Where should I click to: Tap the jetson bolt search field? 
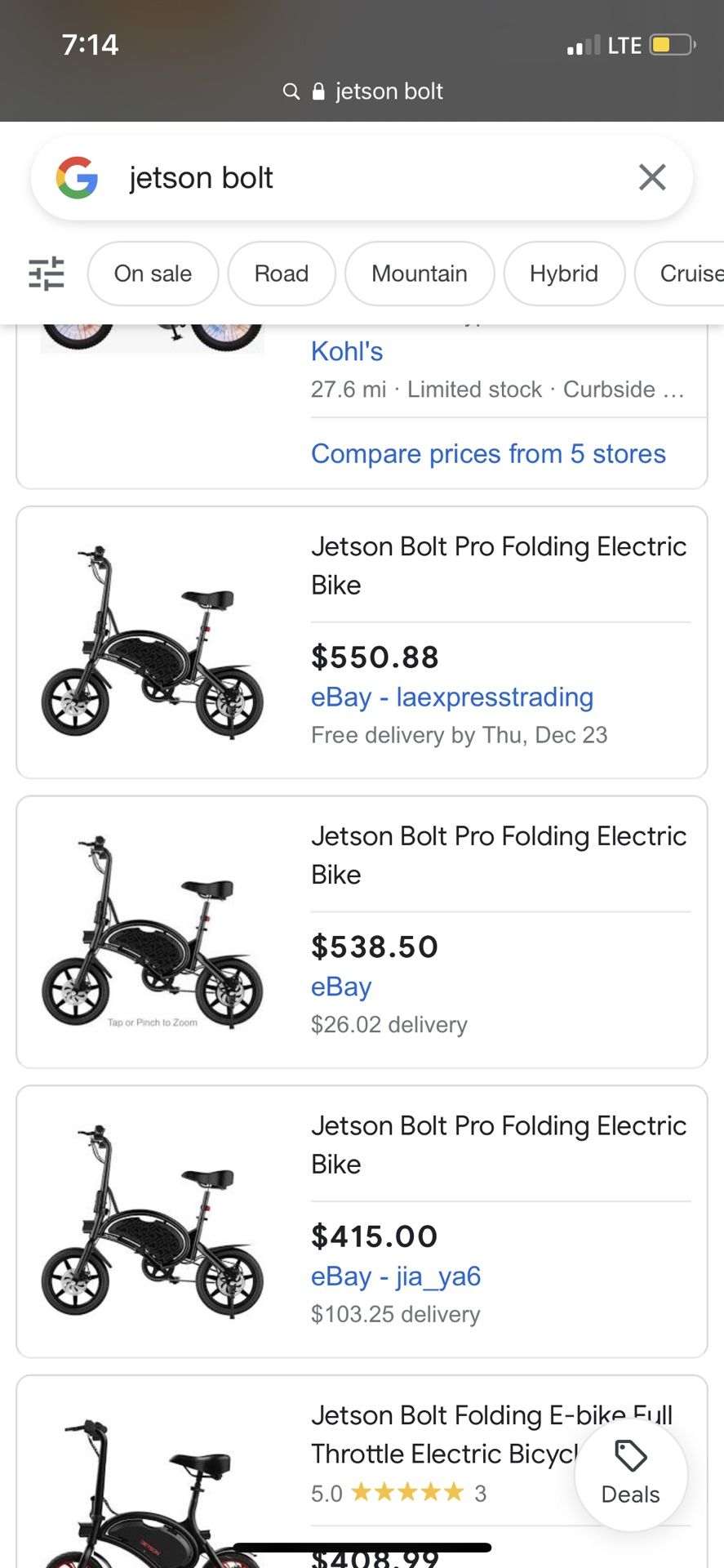[x=362, y=178]
